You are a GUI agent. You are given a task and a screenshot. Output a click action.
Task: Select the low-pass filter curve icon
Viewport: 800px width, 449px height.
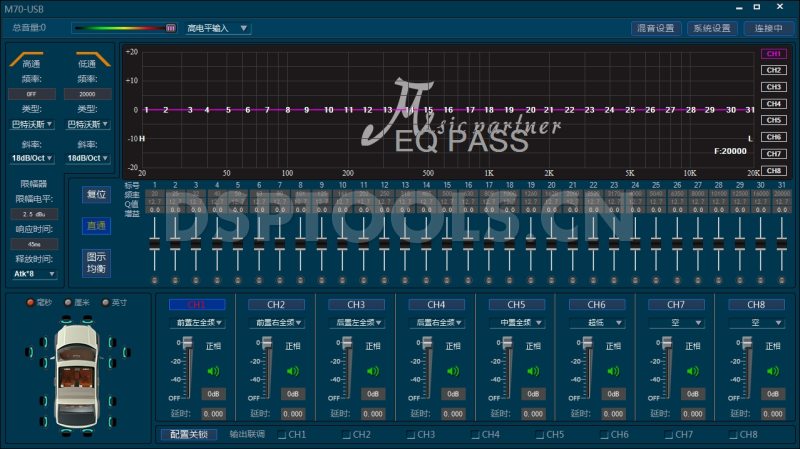(93, 59)
